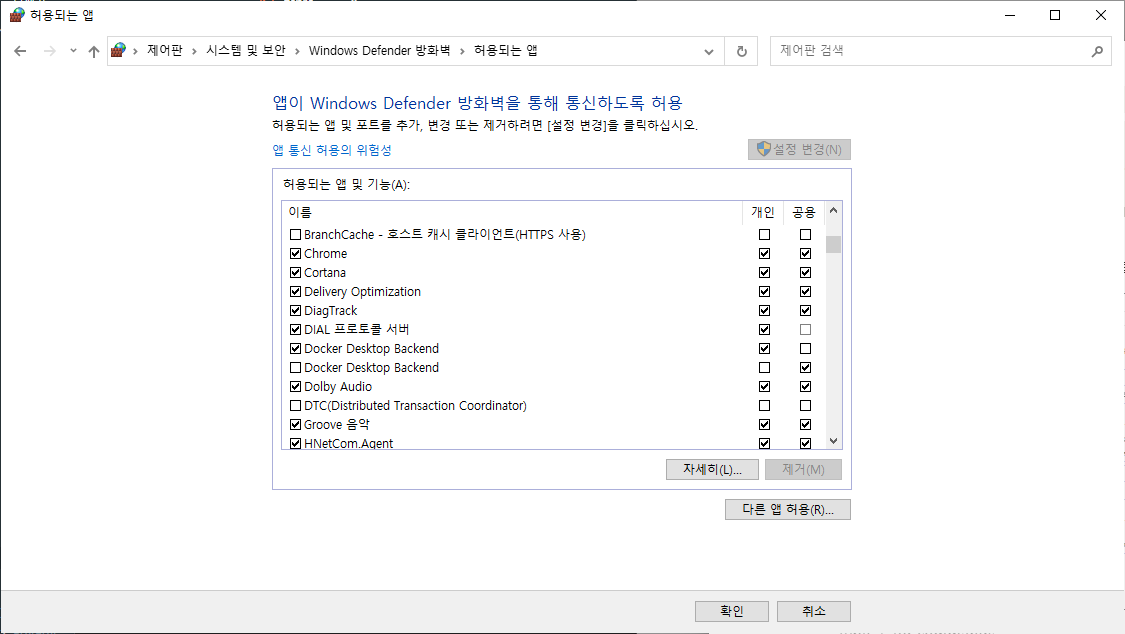Image resolution: width=1125 pixels, height=634 pixels.
Task: Click the firewall icon in address bar
Action: [118, 50]
